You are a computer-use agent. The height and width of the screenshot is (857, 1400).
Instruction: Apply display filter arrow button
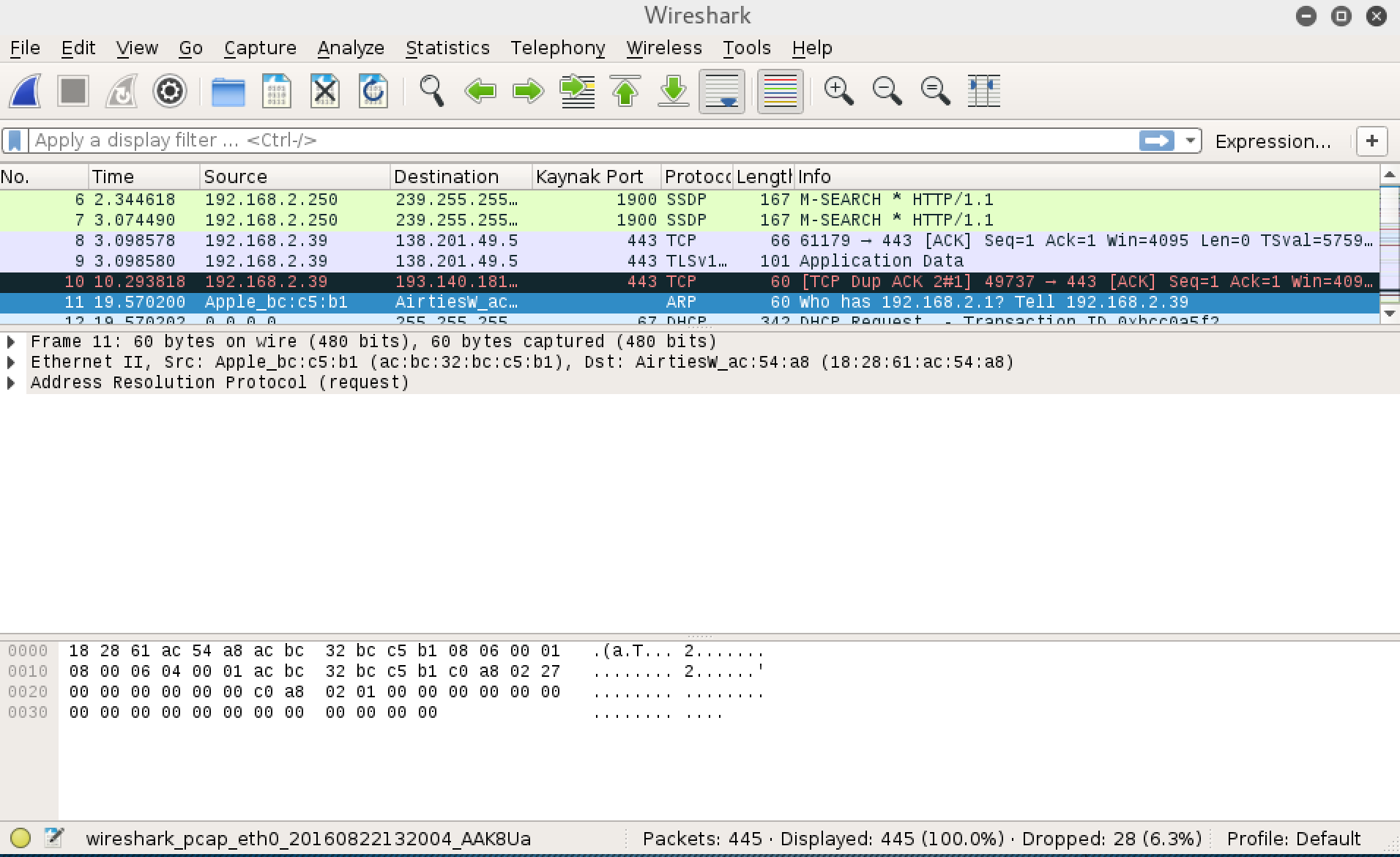coord(1157,140)
